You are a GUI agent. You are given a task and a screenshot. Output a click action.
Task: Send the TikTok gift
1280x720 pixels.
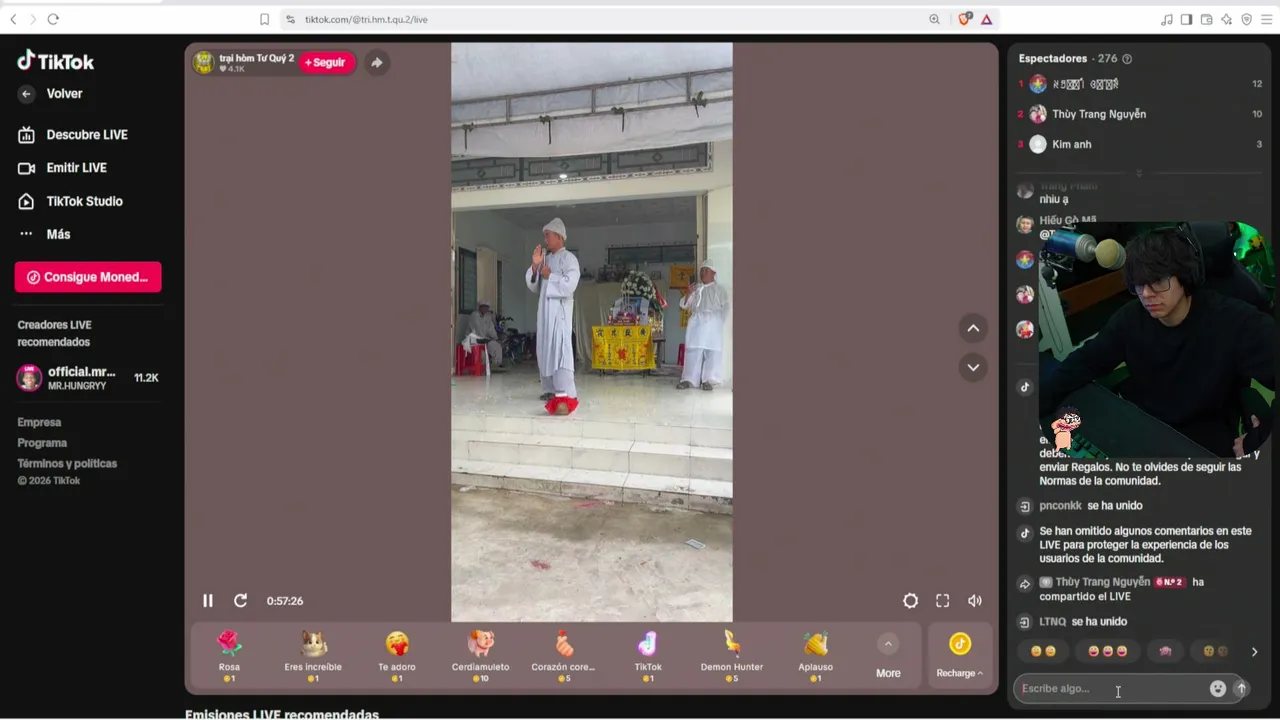[648, 656]
